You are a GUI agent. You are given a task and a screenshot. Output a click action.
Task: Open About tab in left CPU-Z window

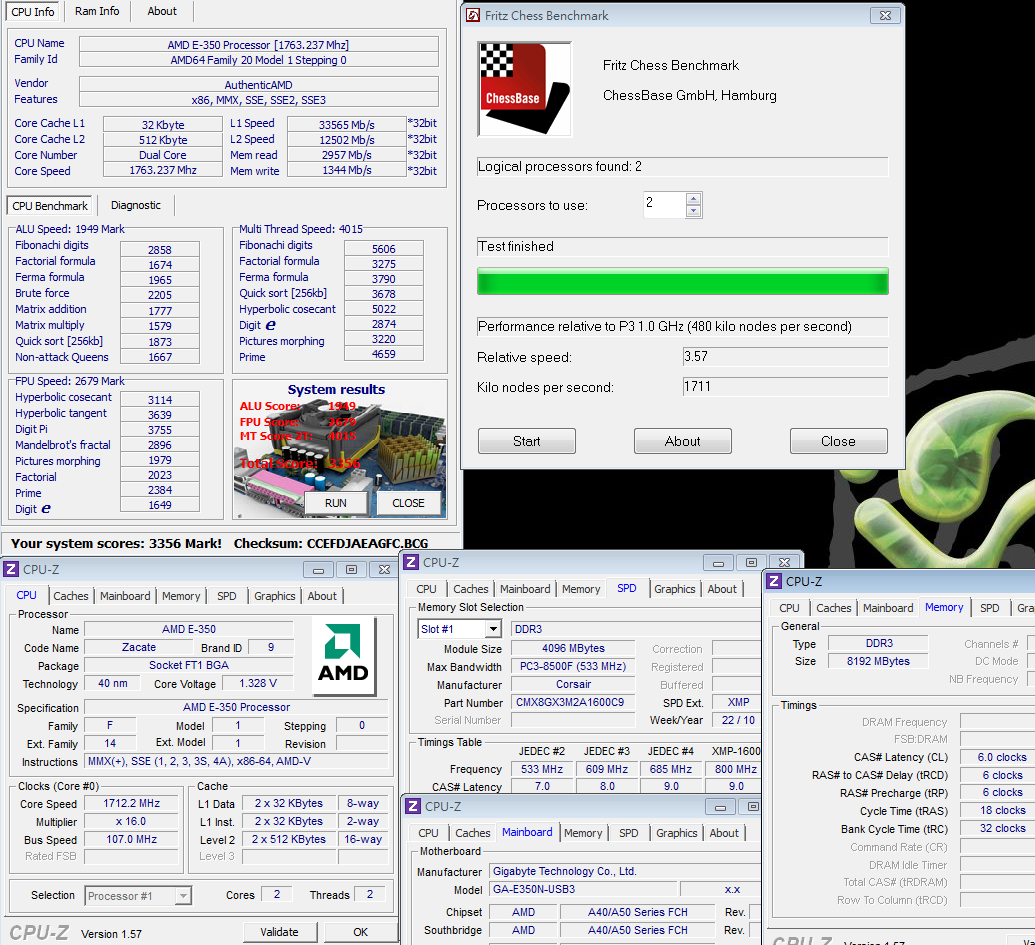322,596
